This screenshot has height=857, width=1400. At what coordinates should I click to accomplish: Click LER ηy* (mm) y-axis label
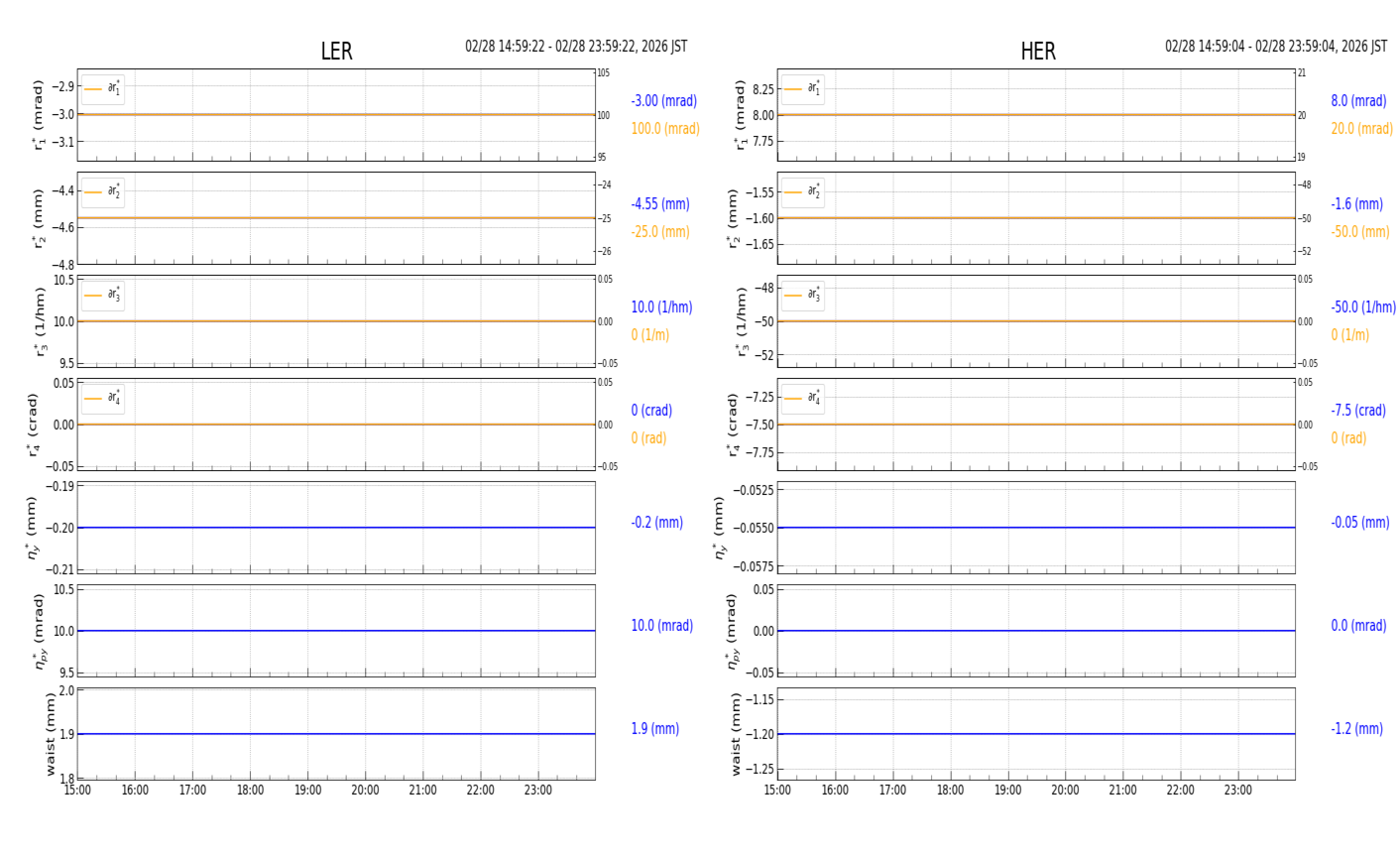[33, 528]
